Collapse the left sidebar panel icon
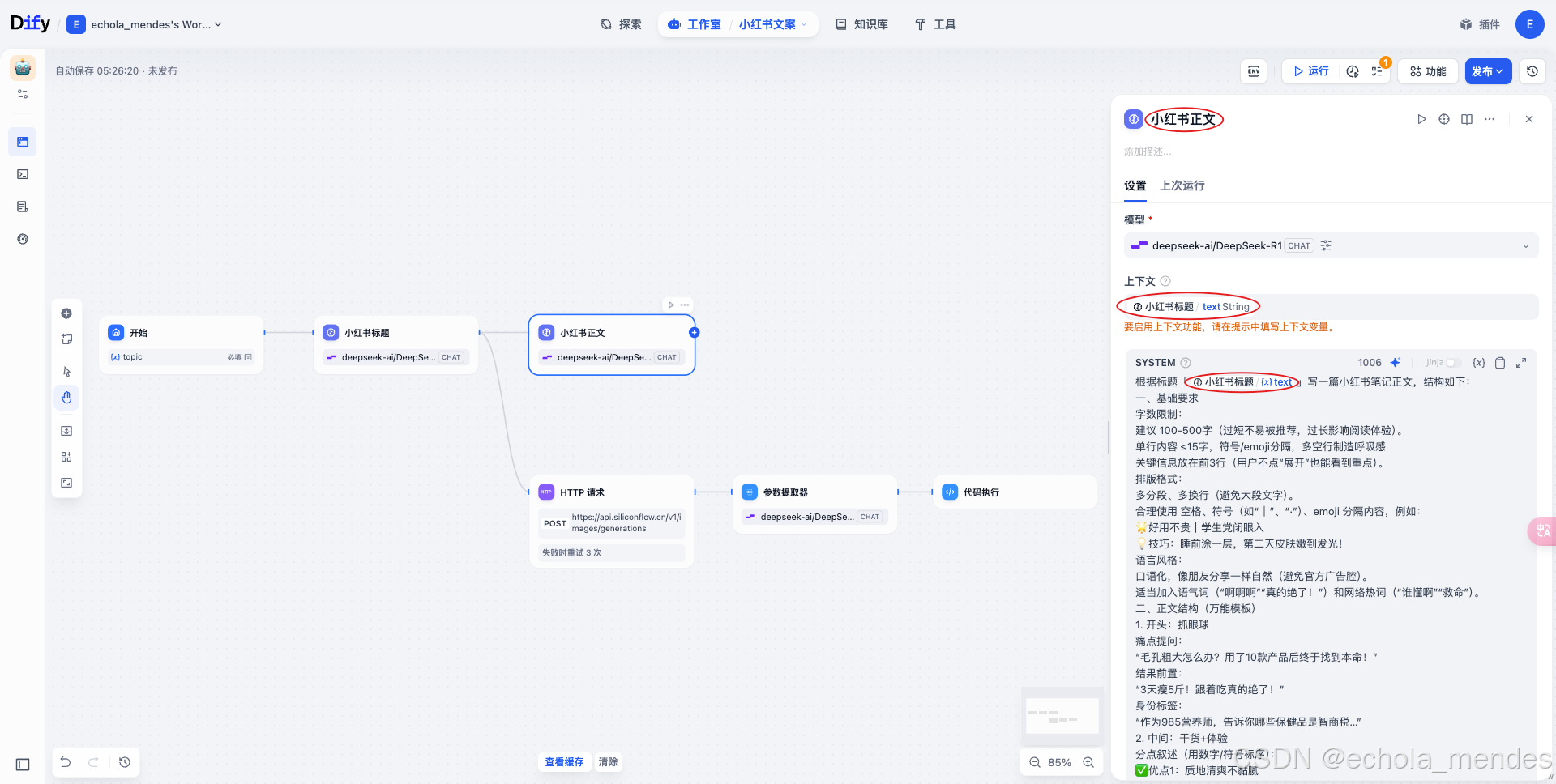The image size is (1556, 784). [x=23, y=764]
